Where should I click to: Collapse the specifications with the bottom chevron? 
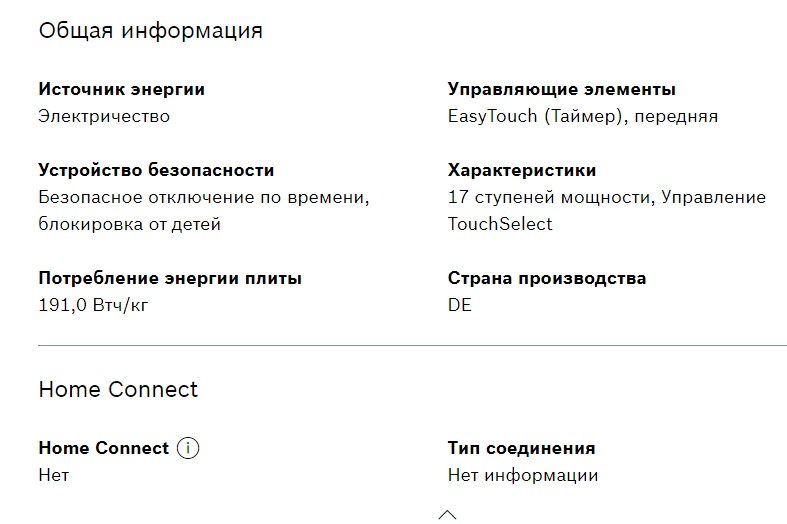[x=447, y=514]
